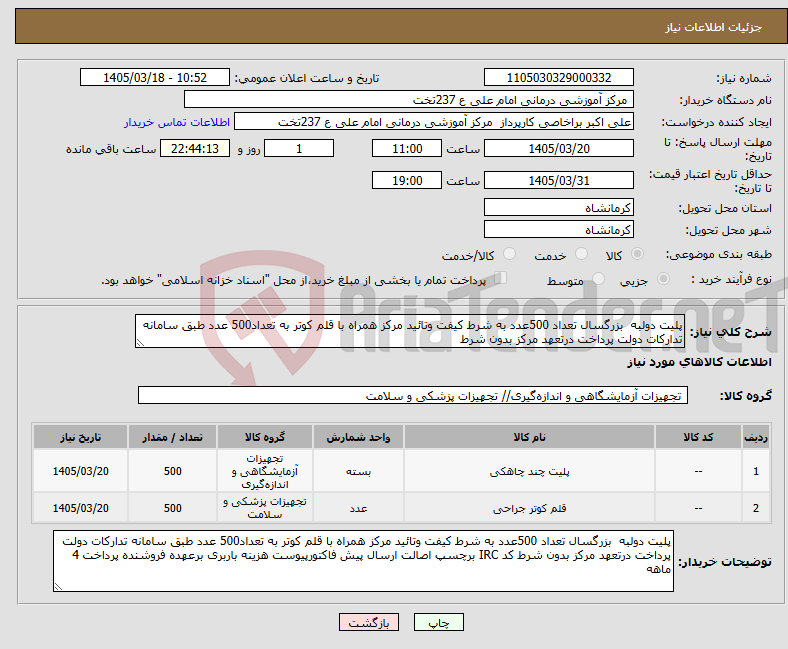Click the تاریخ نیاز column header
788x649 pixels.
point(80,437)
